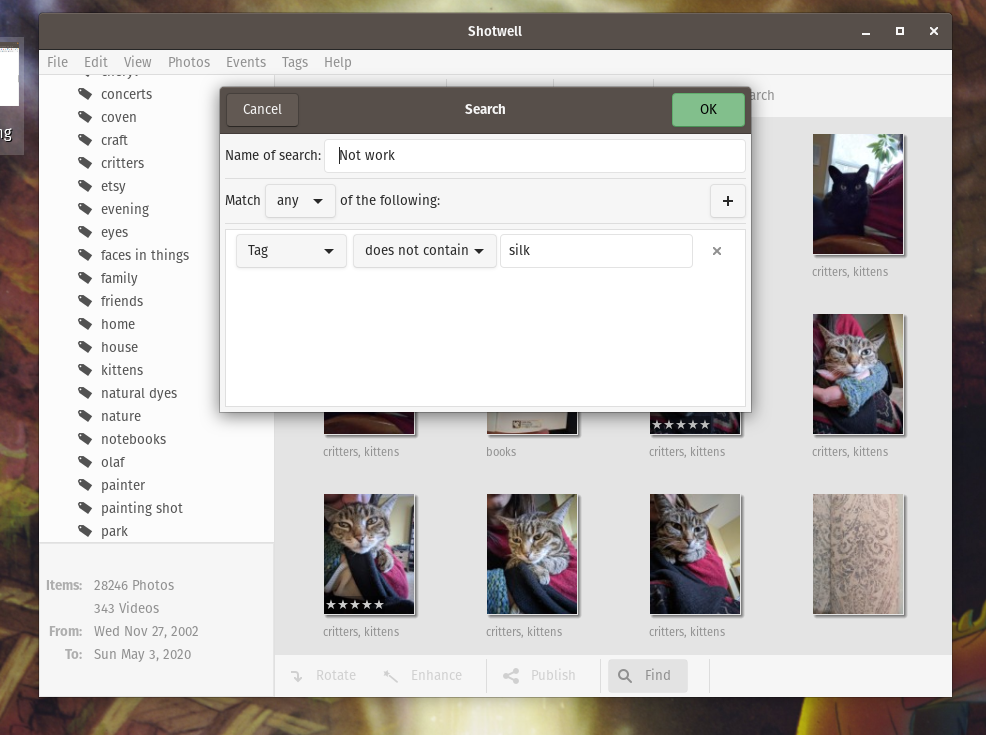This screenshot has width=986, height=735.
Task: Open the Photos menu
Action: pos(189,62)
